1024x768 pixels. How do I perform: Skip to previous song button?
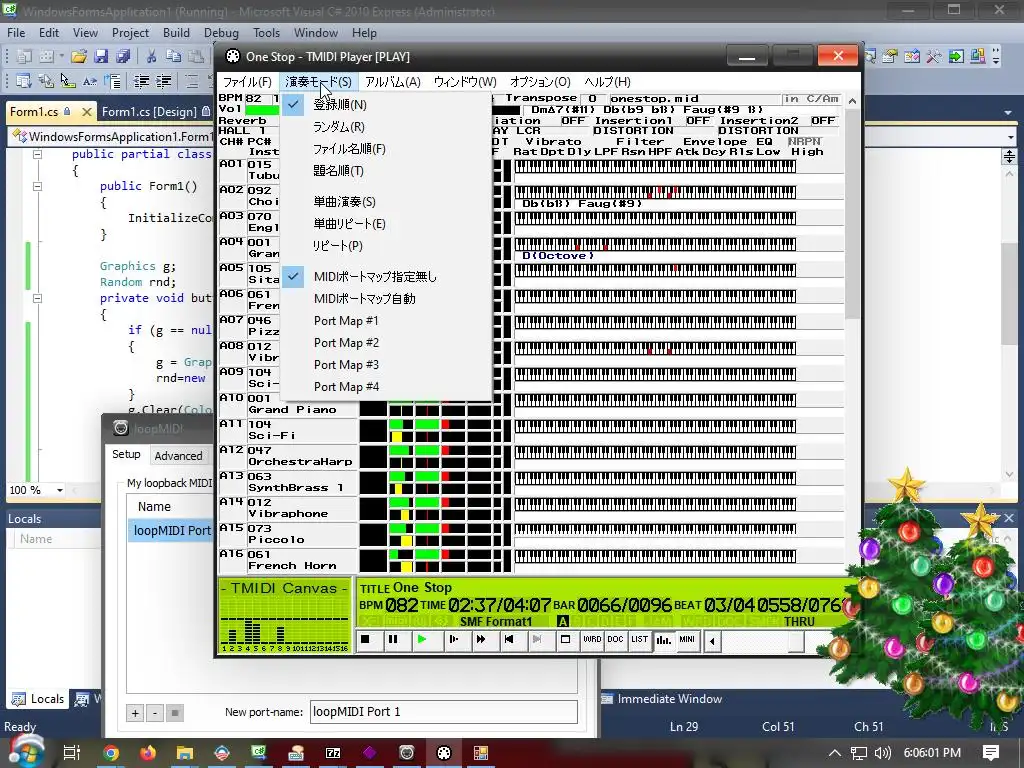point(509,639)
